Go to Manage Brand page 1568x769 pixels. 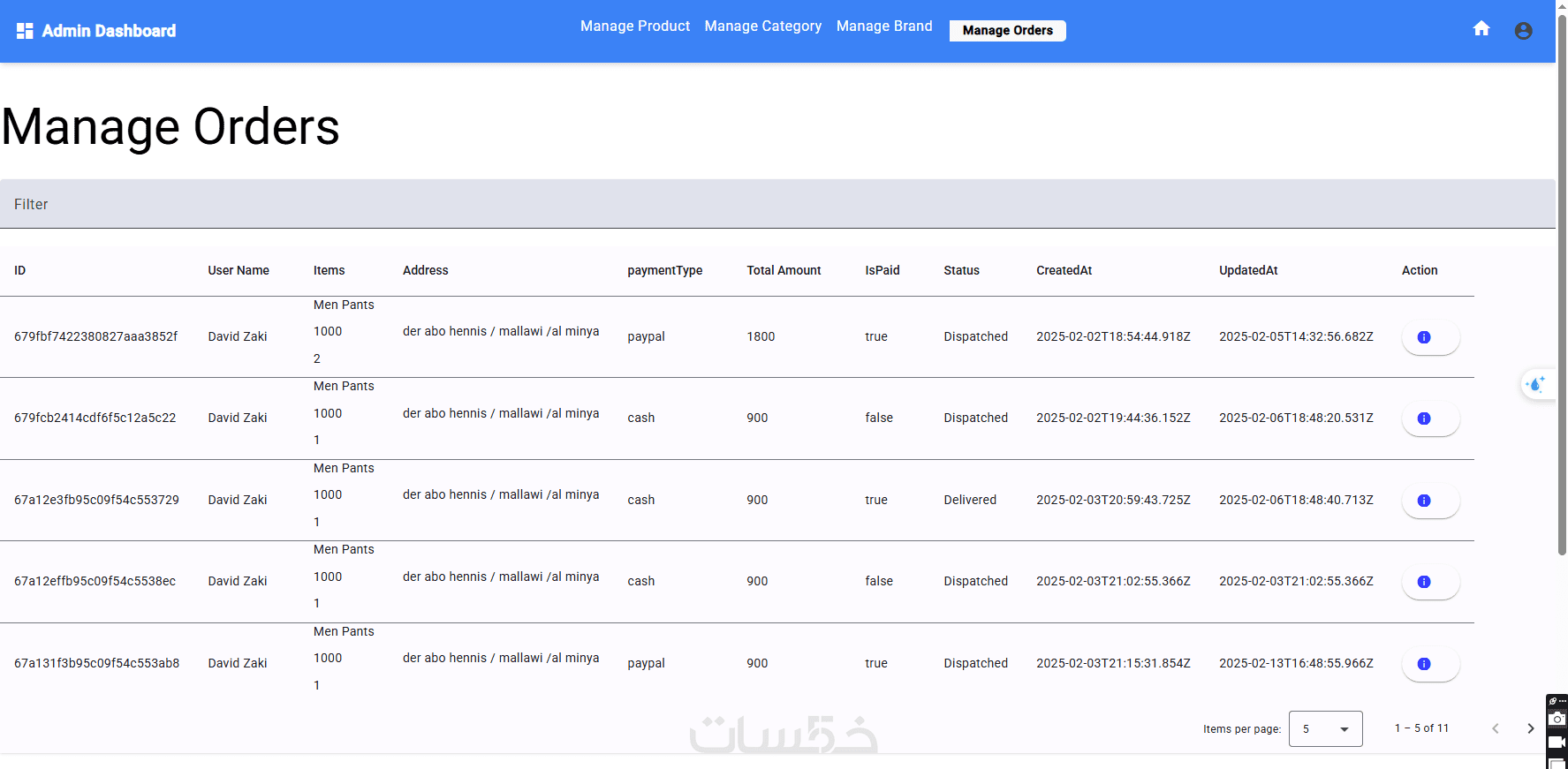884,26
